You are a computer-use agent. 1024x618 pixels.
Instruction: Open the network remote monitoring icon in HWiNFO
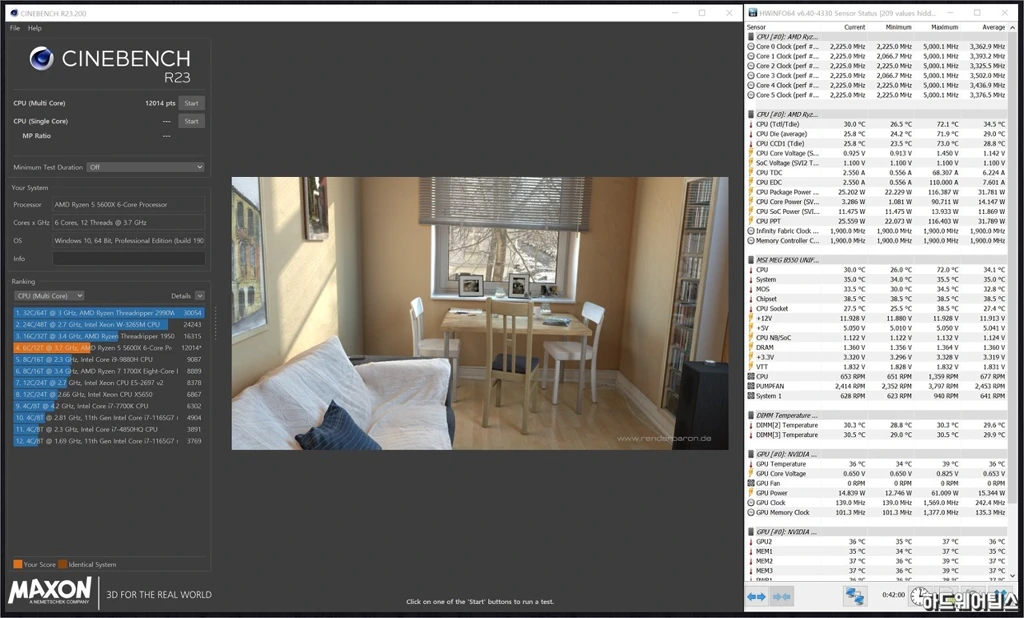[x=854, y=596]
